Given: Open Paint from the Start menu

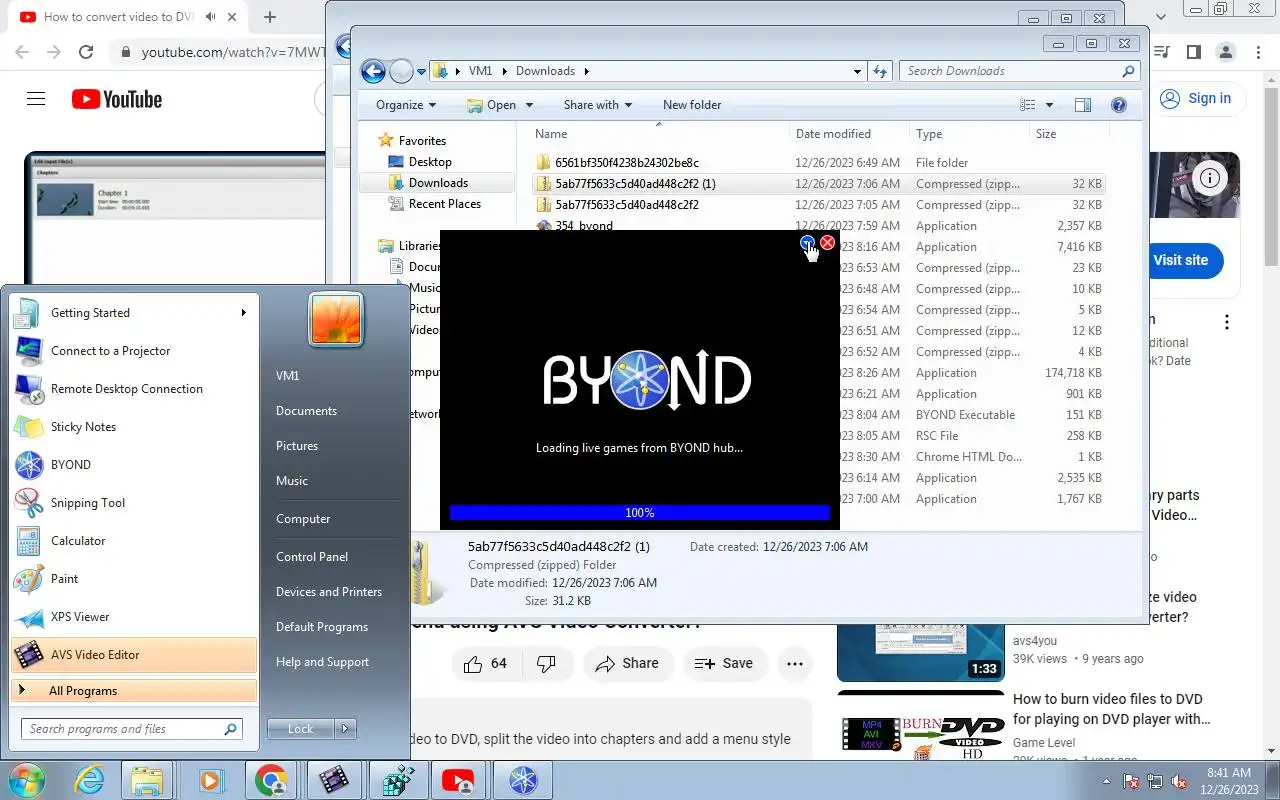Looking at the screenshot, I should [134, 579].
